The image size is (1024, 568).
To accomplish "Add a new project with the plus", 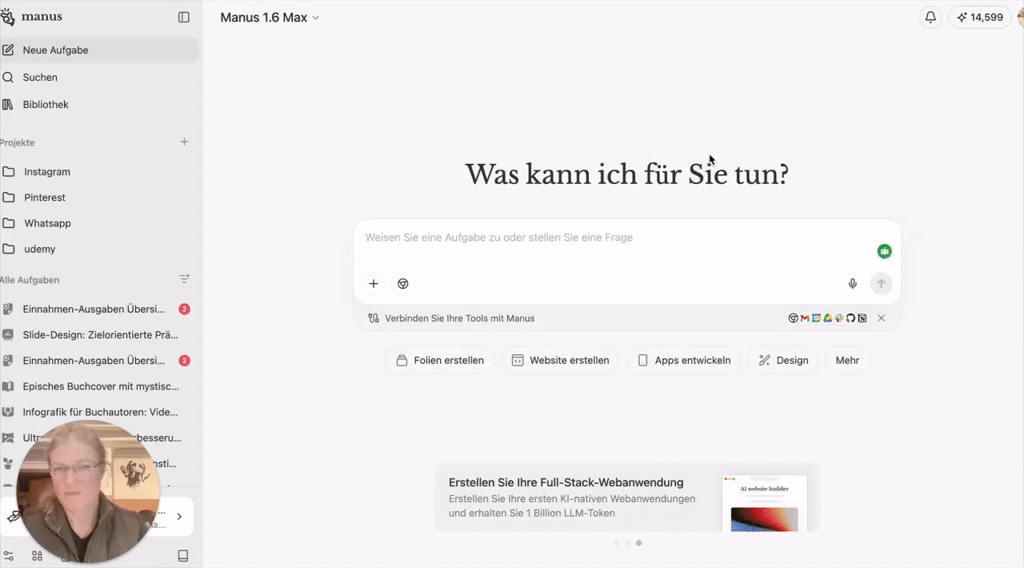I will pos(184,142).
